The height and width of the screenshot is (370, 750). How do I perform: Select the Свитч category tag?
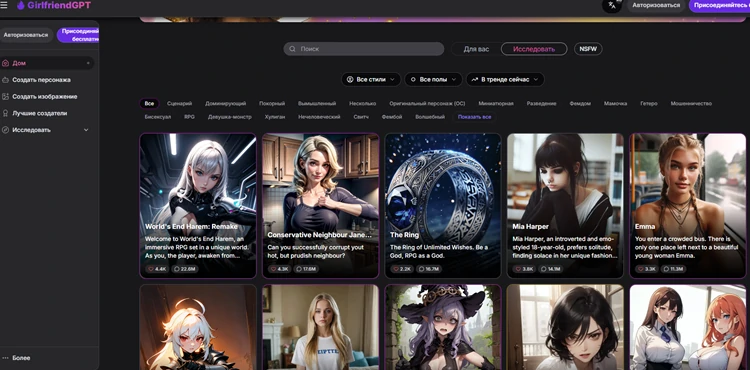point(361,117)
